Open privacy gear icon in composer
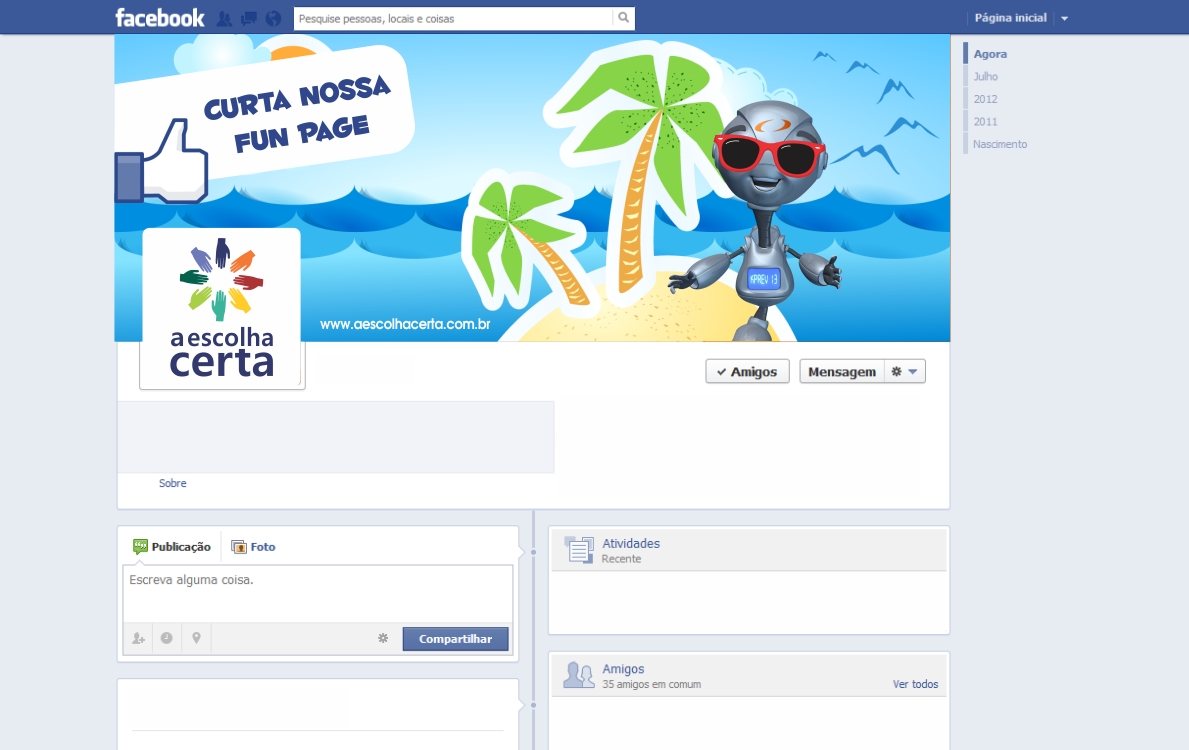 383,639
